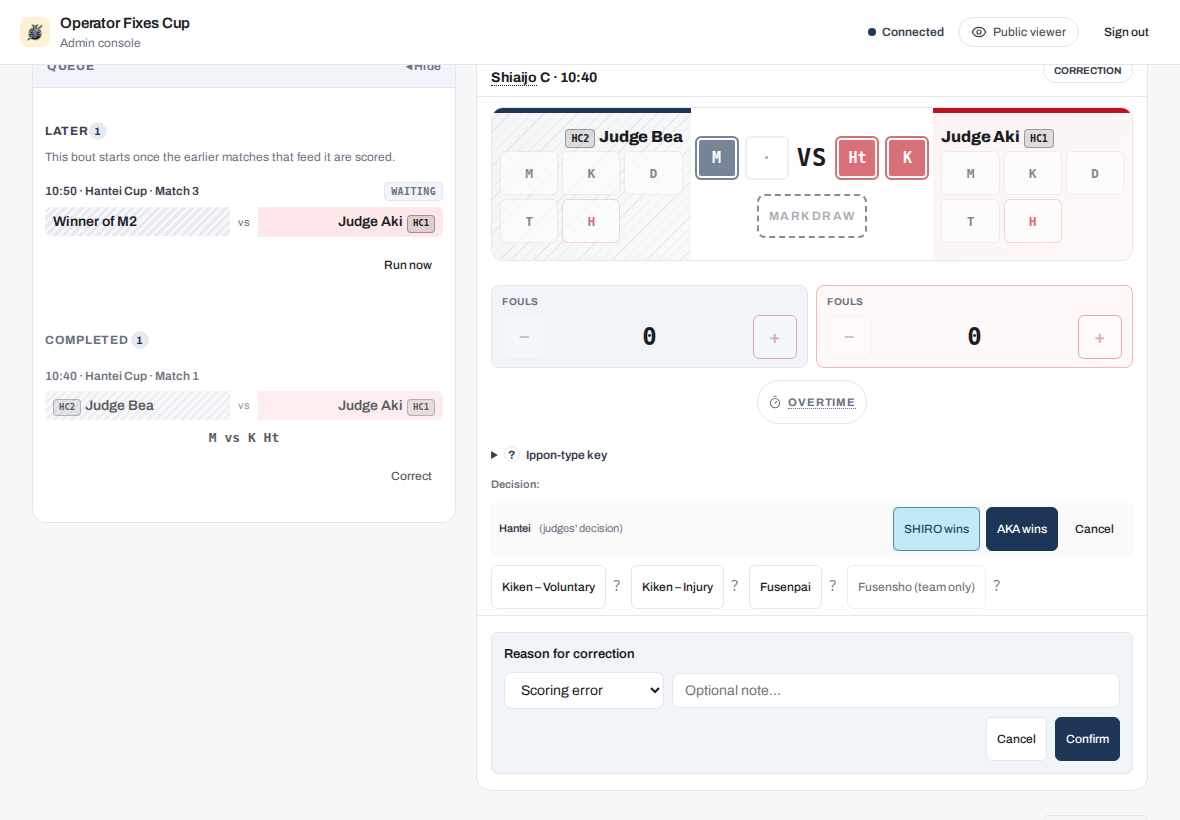Open the Public viewer
The height and width of the screenshot is (820, 1180).
(1018, 32)
